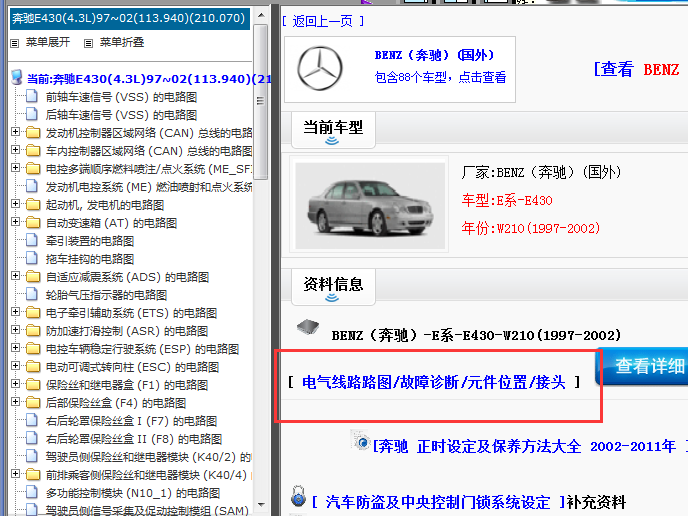Click 包含88个车型，点击查看 link
This screenshot has width=688, height=516.
(440, 78)
